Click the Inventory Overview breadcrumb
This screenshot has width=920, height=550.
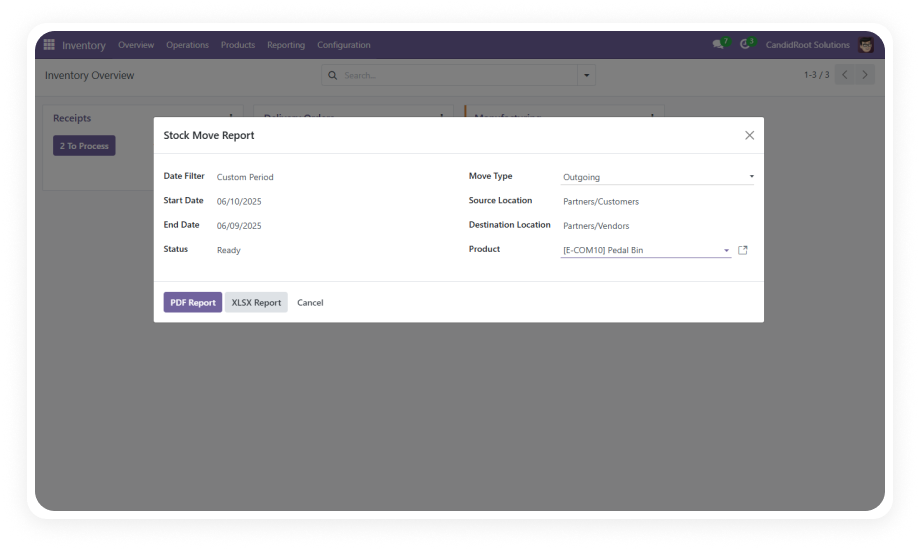click(x=89, y=75)
